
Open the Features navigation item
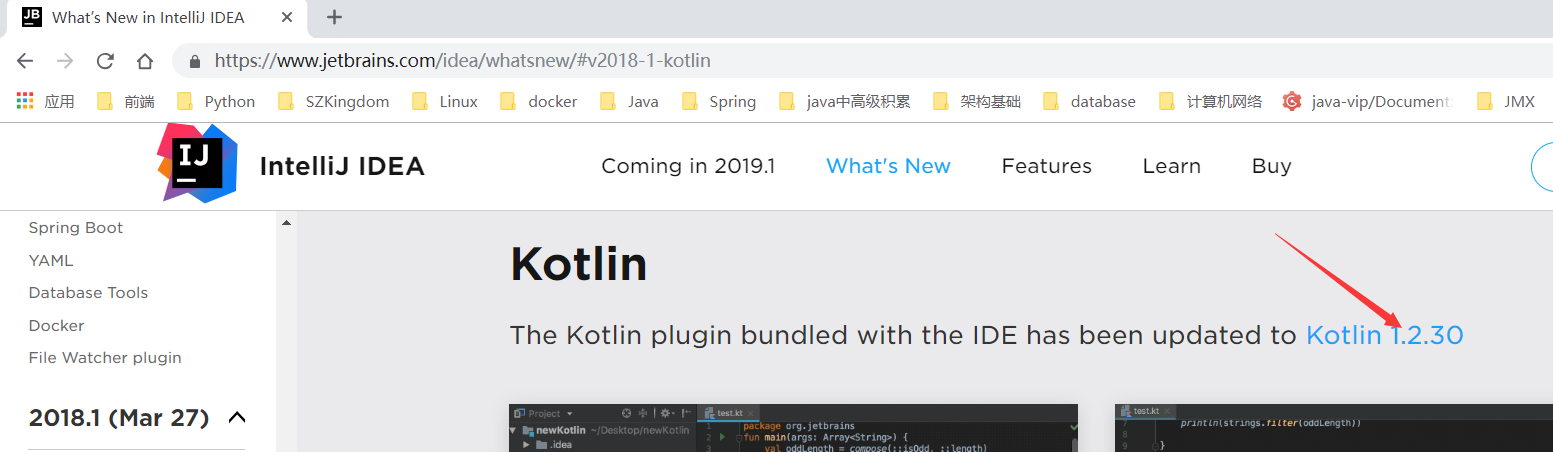click(1047, 166)
